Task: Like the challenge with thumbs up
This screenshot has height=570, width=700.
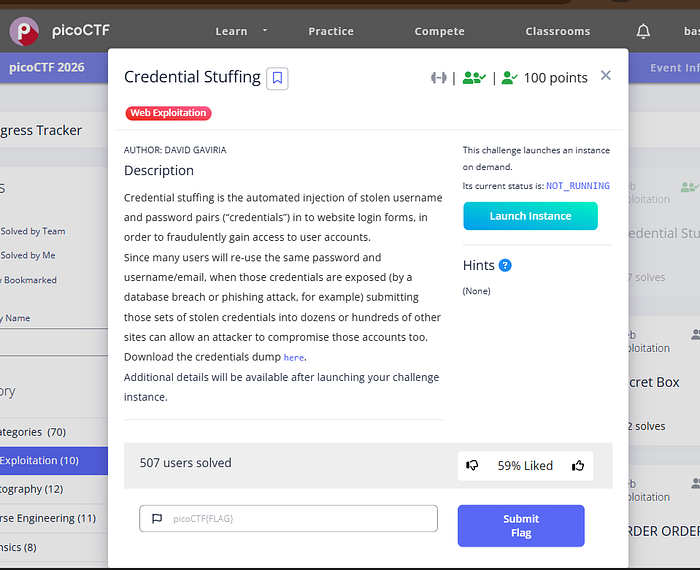Action: pyautogui.click(x=578, y=466)
